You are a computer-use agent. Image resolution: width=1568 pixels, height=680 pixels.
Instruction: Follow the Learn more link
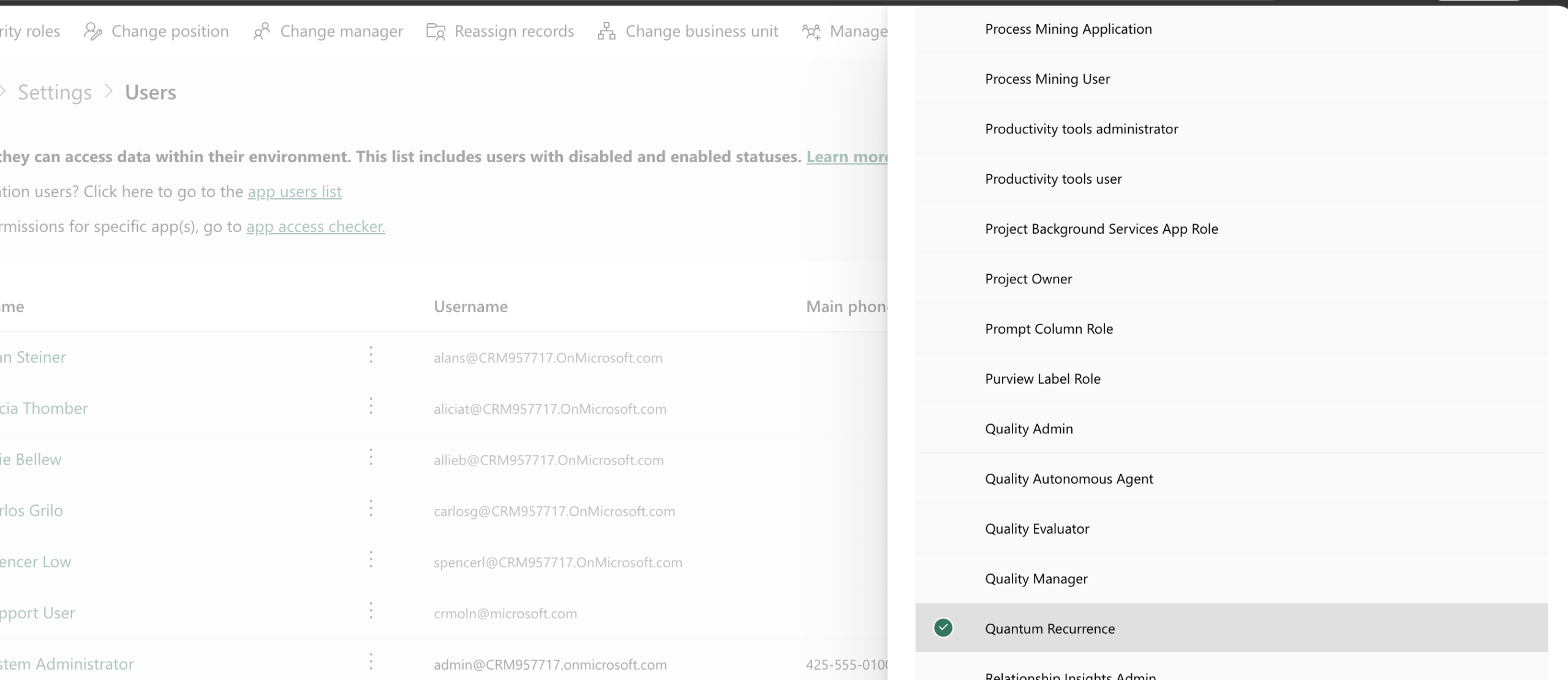coord(846,157)
